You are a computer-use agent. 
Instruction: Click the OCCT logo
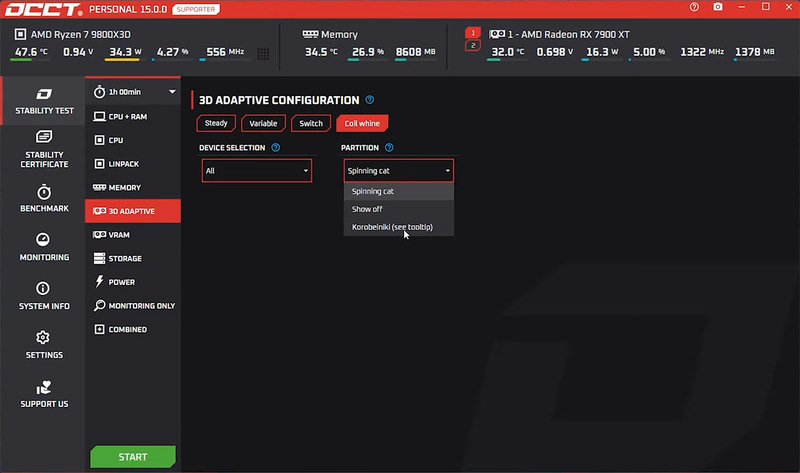pyautogui.click(x=43, y=9)
